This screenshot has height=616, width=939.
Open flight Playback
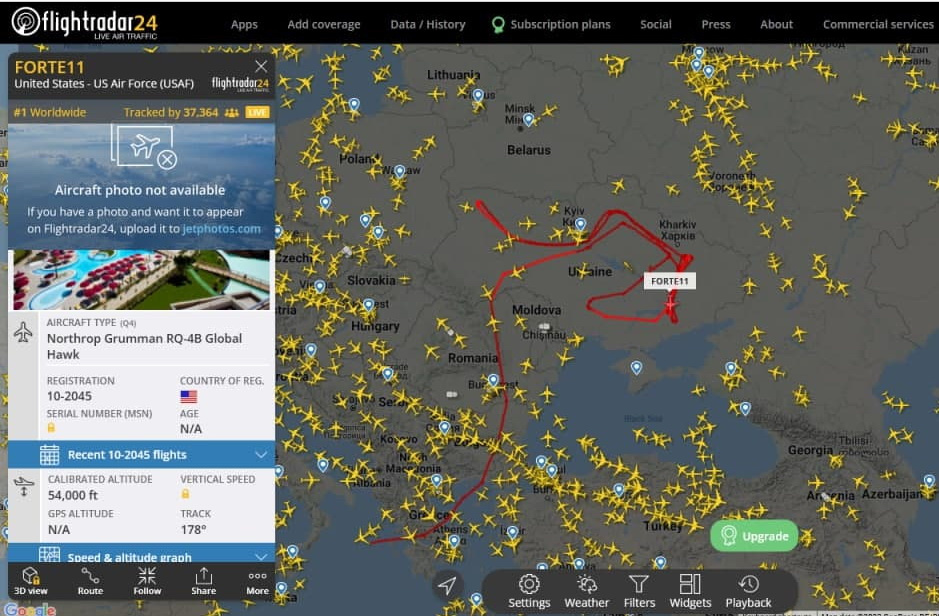[x=749, y=591]
